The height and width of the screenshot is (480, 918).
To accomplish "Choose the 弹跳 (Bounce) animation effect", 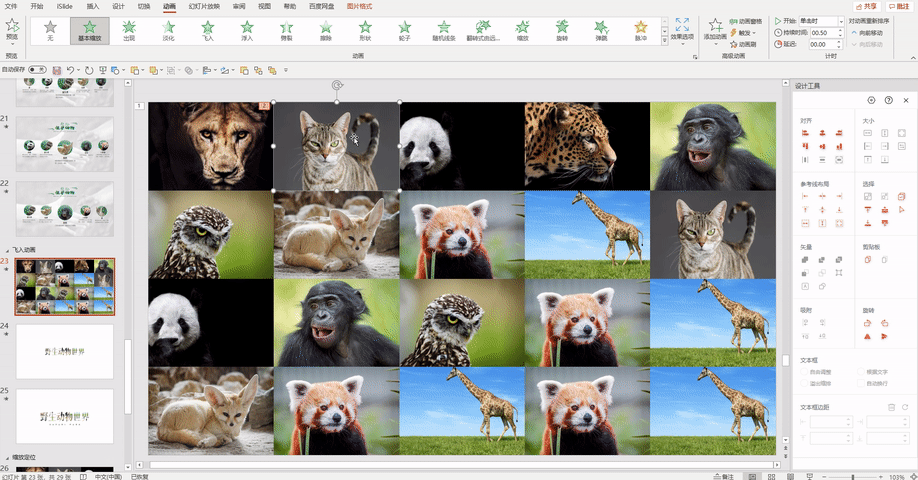I will 601,30.
